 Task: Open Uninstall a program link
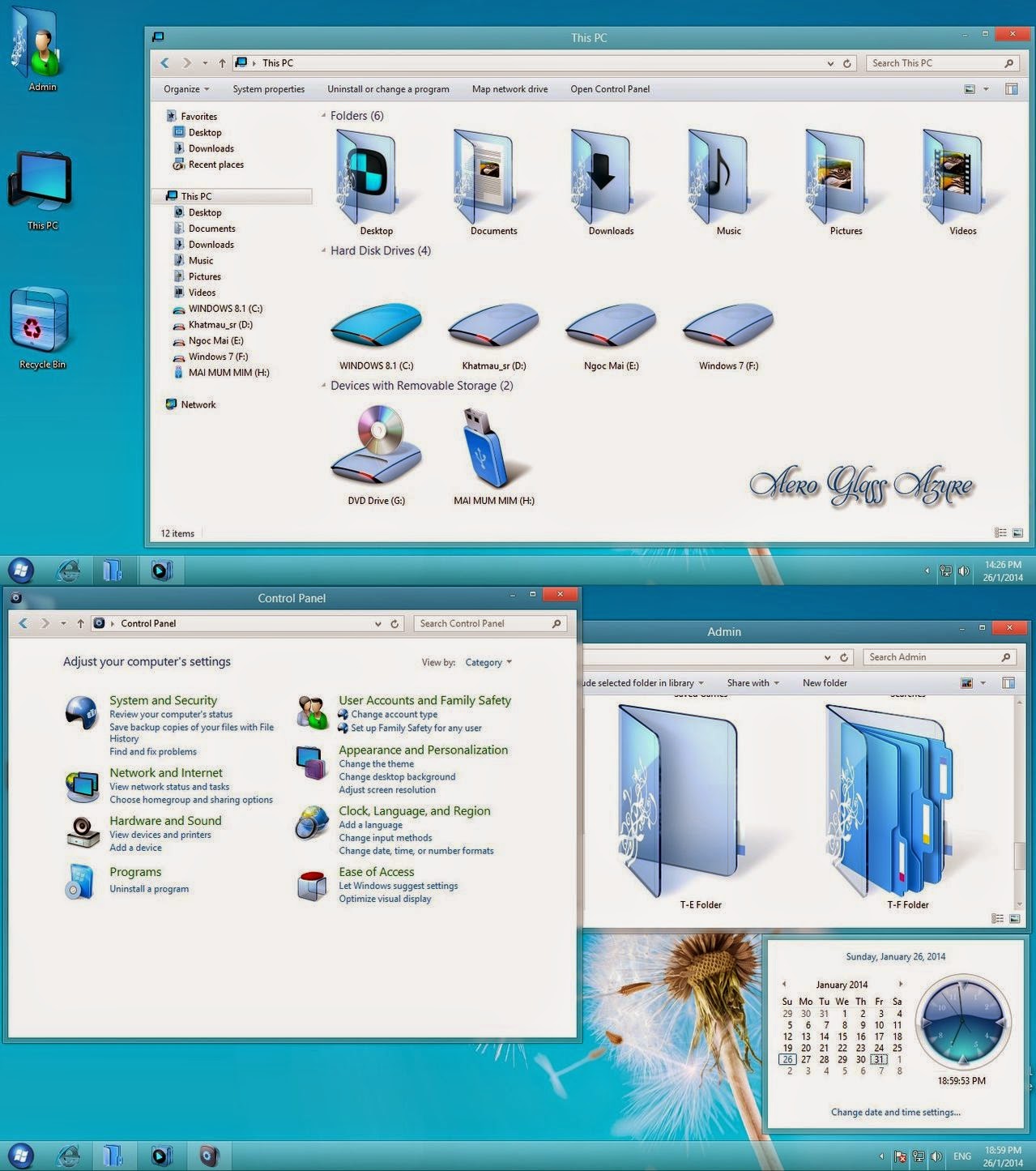(x=149, y=889)
